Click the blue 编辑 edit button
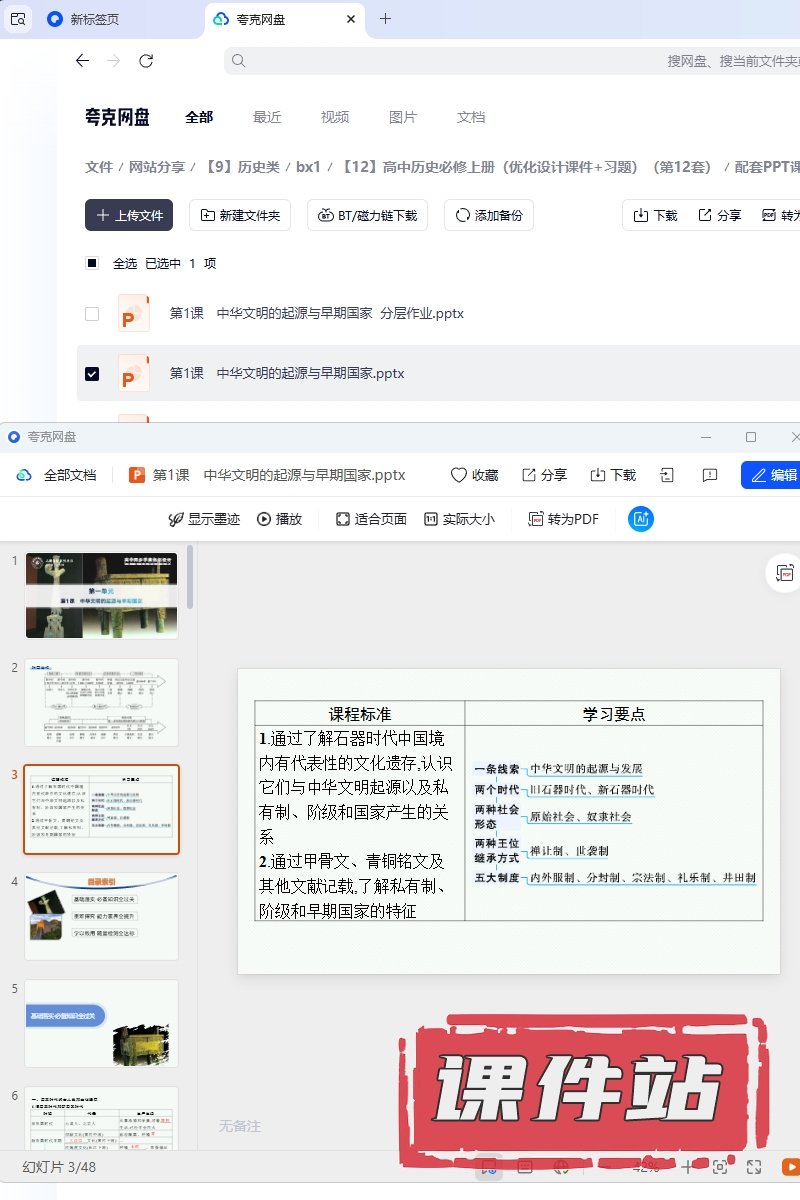Image resolution: width=800 pixels, height=1200 pixels. click(x=773, y=475)
